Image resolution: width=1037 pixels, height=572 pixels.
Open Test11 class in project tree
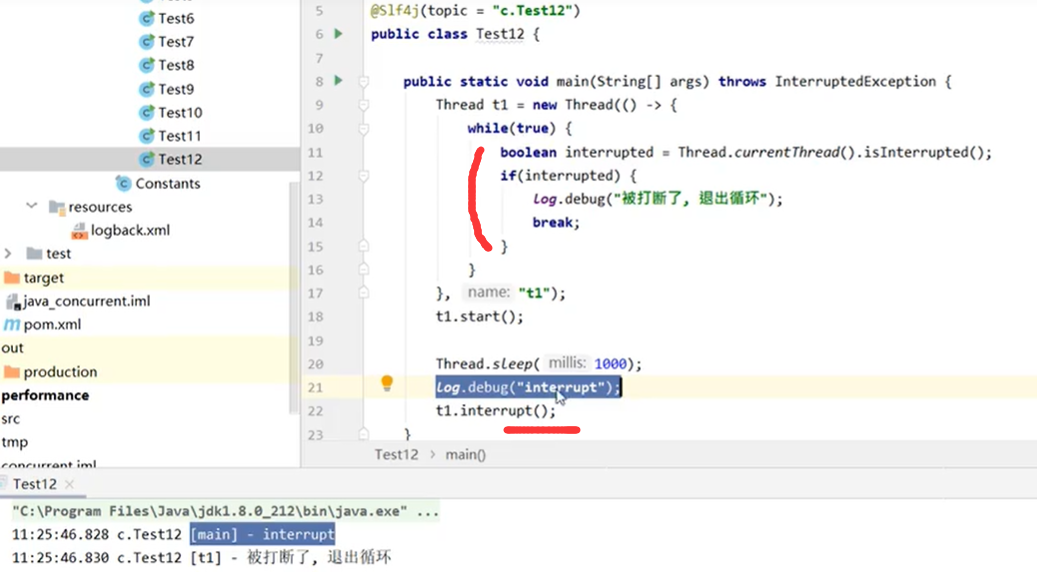point(179,136)
